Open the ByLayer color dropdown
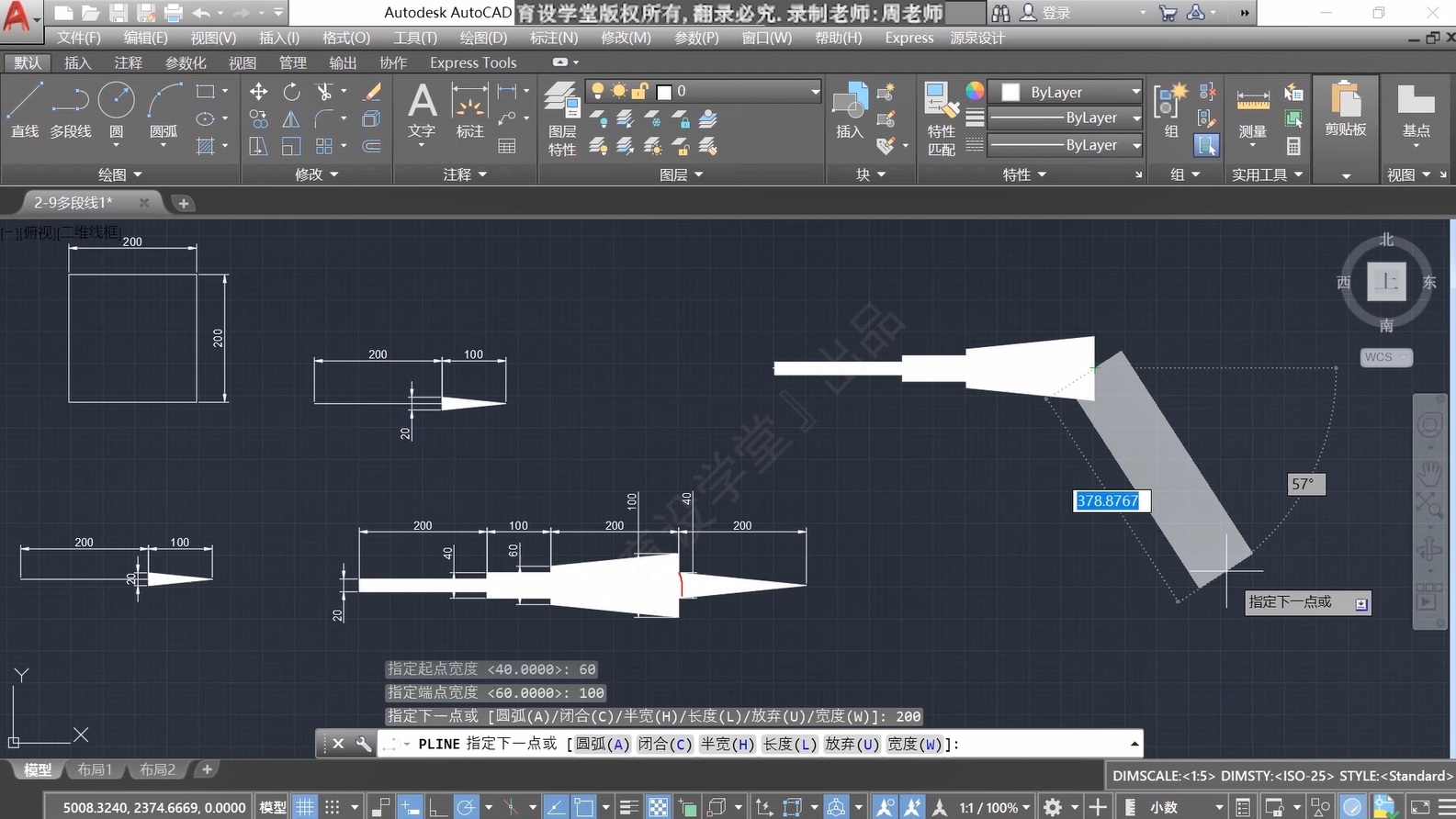 point(1066,92)
